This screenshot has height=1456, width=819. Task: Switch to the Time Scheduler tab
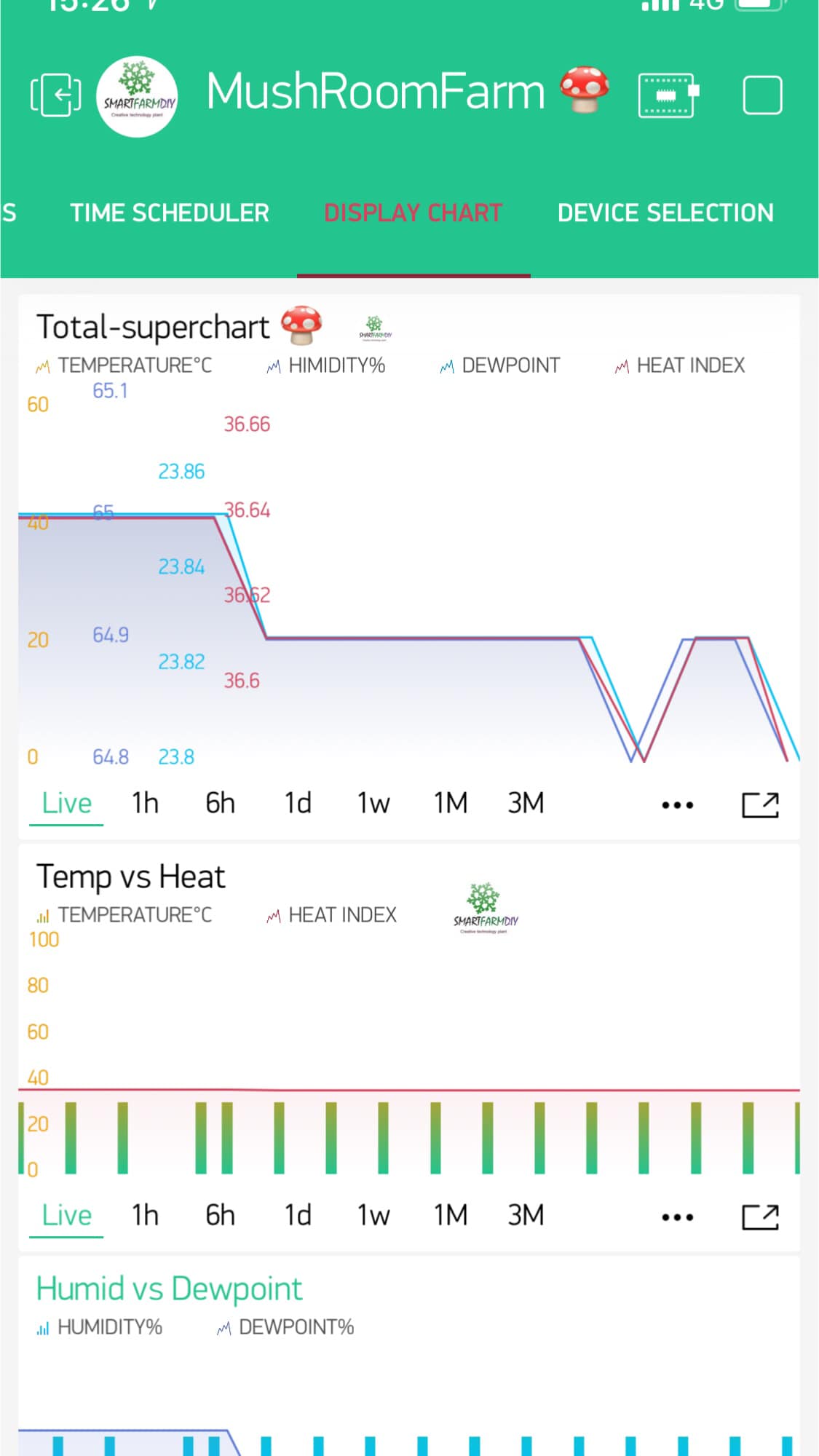[x=170, y=213]
